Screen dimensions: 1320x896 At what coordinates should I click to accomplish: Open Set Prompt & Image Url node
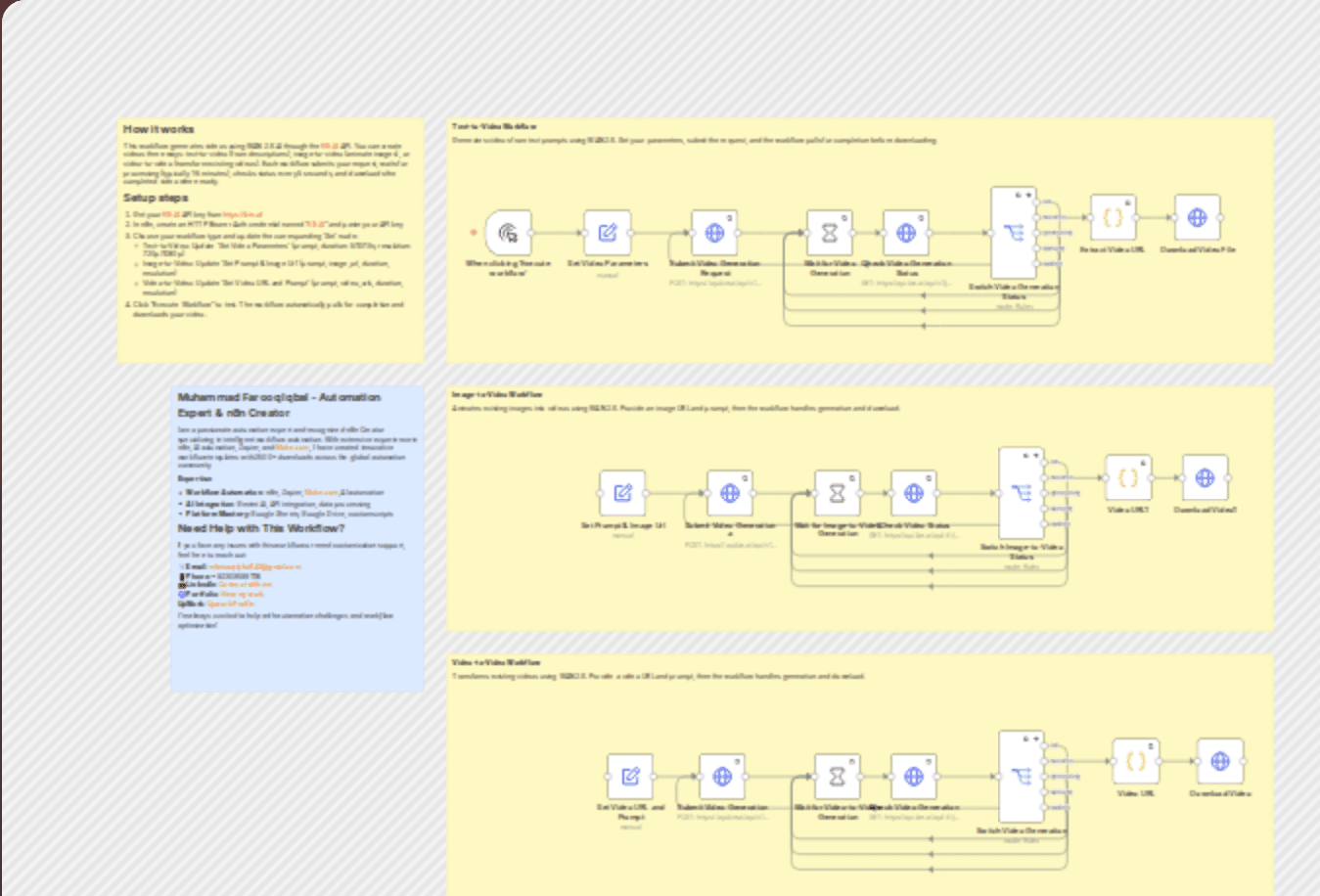(622, 493)
